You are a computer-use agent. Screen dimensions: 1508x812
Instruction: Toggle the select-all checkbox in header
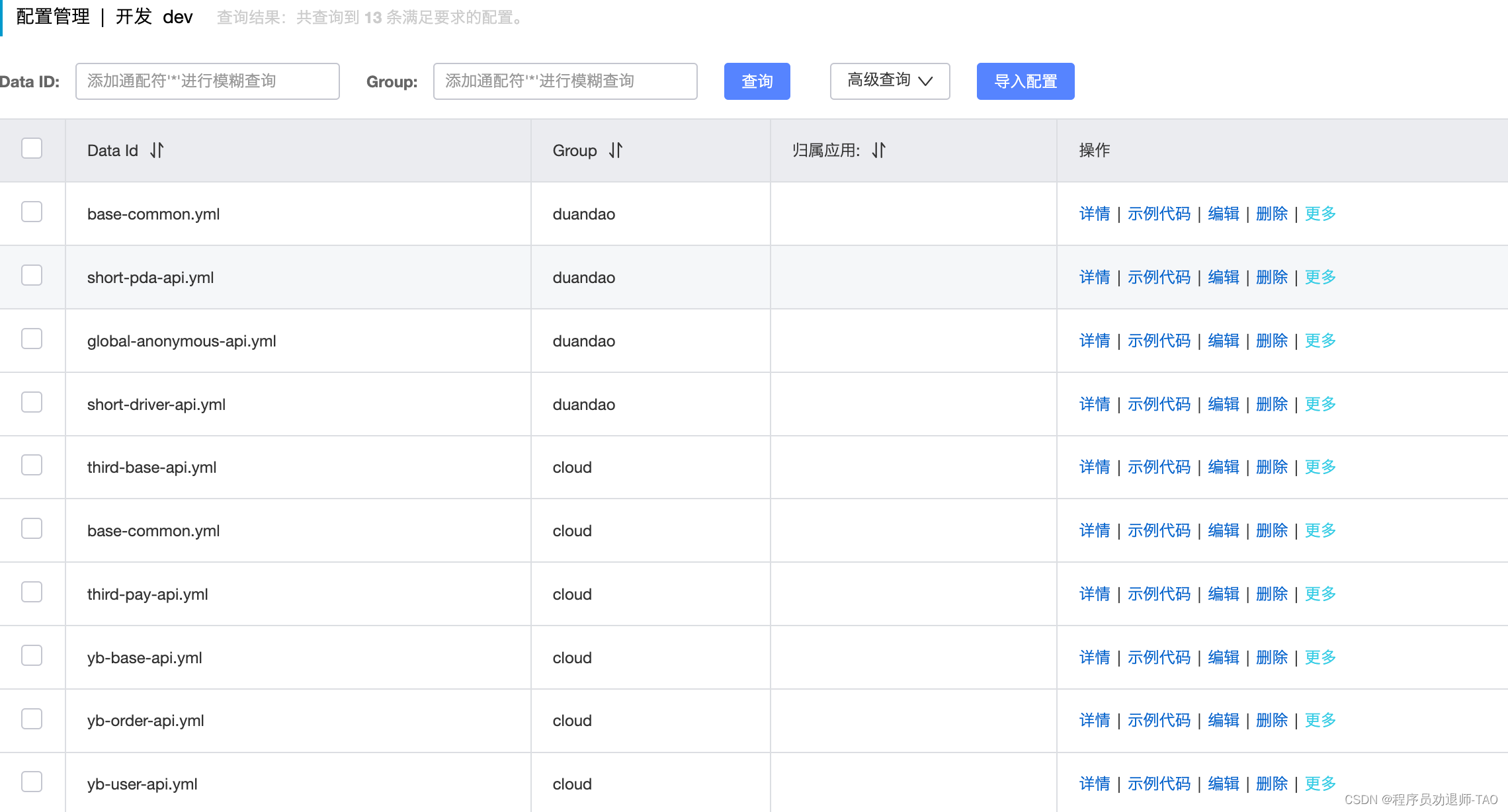point(32,148)
